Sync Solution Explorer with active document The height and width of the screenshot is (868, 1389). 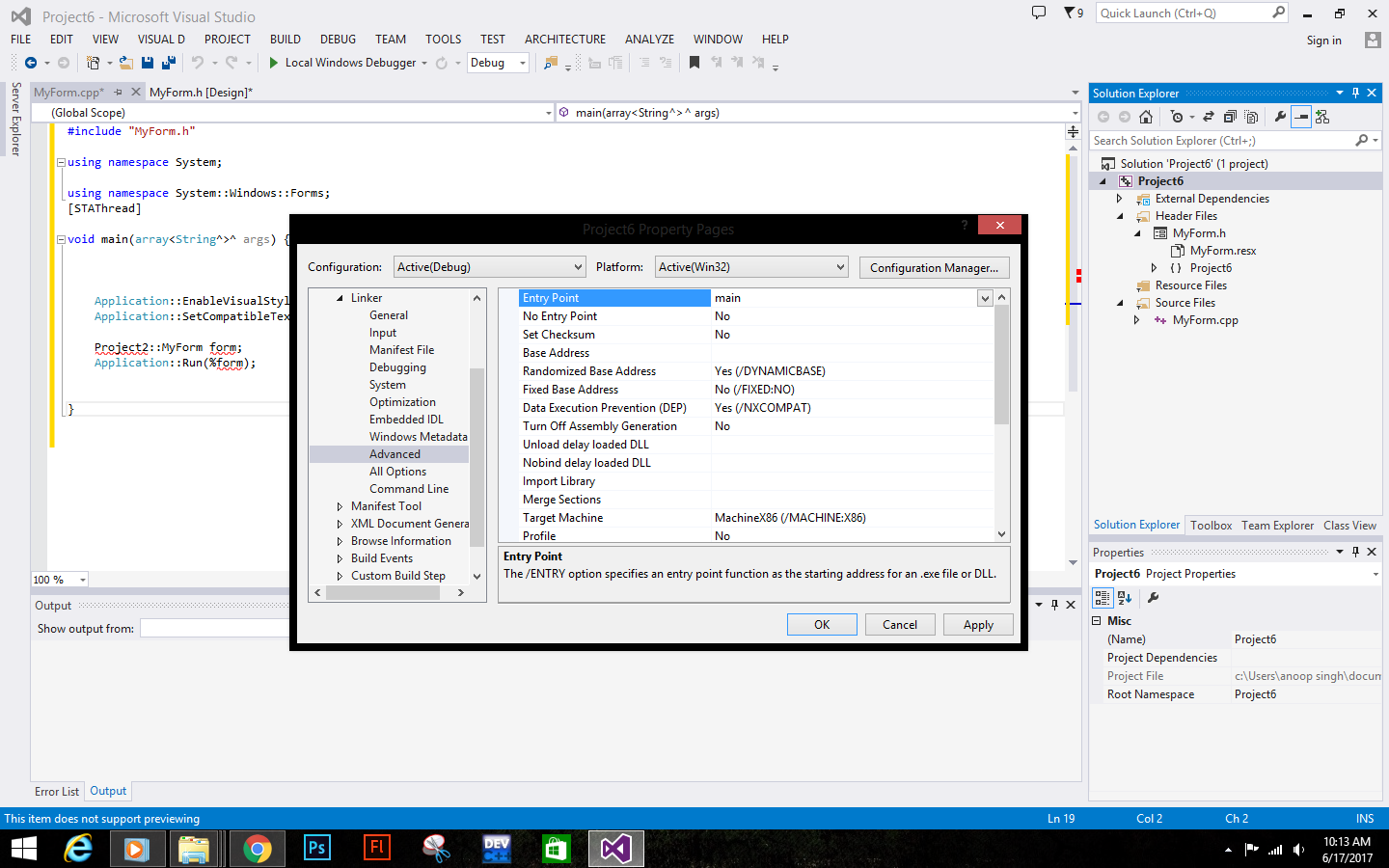click(1210, 116)
